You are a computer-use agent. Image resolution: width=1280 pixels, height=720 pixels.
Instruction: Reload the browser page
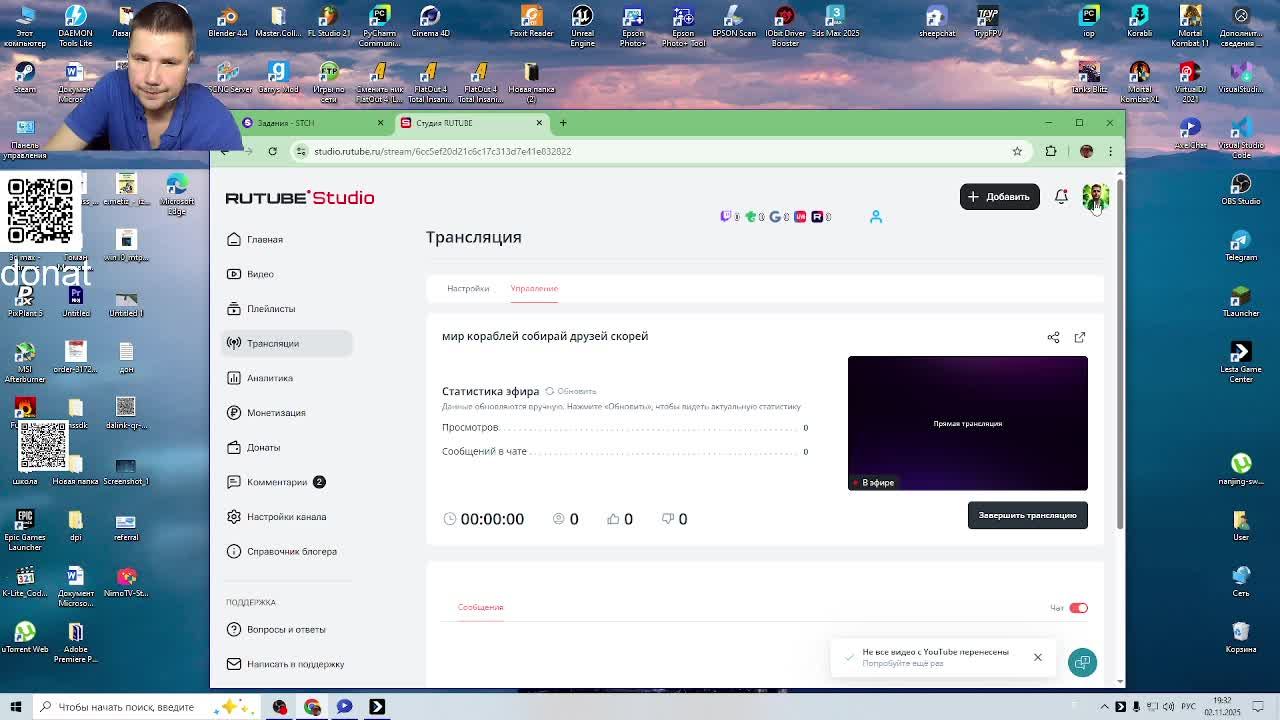[x=272, y=151]
